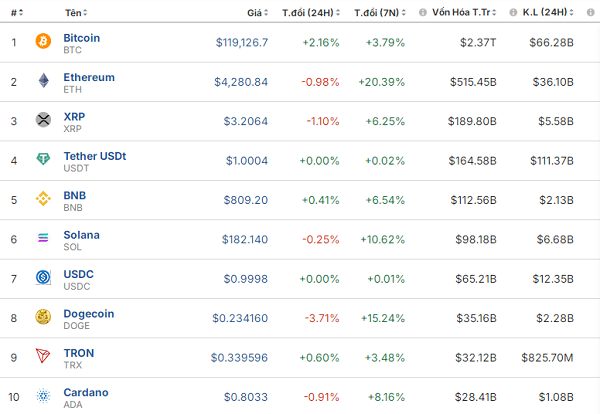Image resolution: width=600 pixels, height=414 pixels.
Task: Click the DOGE ticker symbol
Action: click(77, 326)
